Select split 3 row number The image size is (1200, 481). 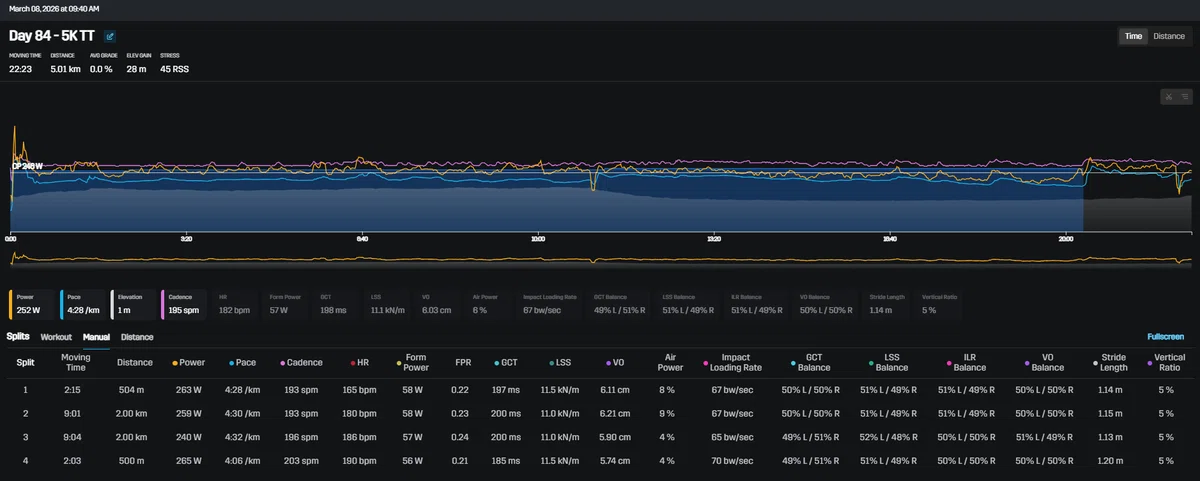pyautogui.click(x=26, y=437)
